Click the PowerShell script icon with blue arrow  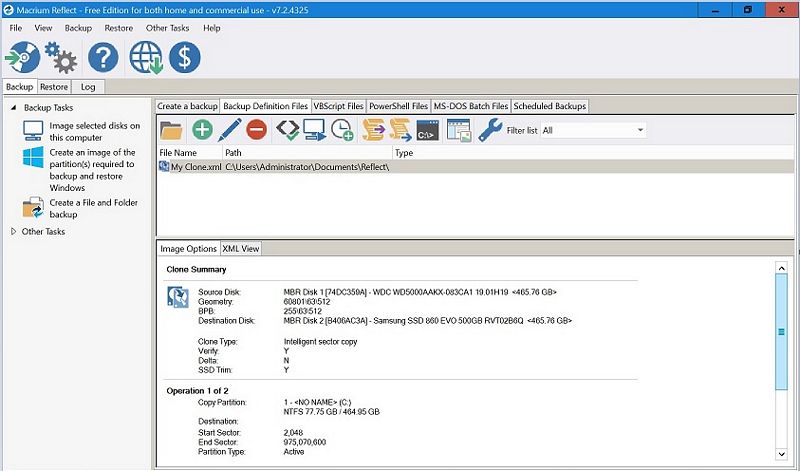coord(401,130)
